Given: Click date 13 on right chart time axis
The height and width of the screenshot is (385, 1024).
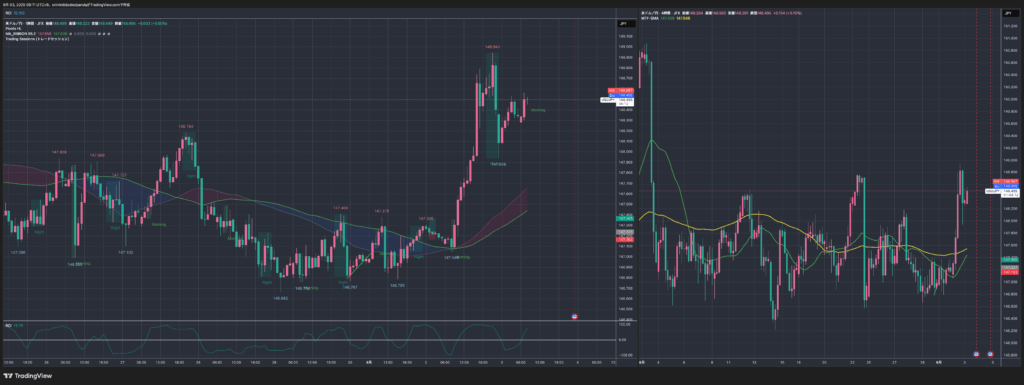Looking at the screenshot, I should (x=754, y=362).
